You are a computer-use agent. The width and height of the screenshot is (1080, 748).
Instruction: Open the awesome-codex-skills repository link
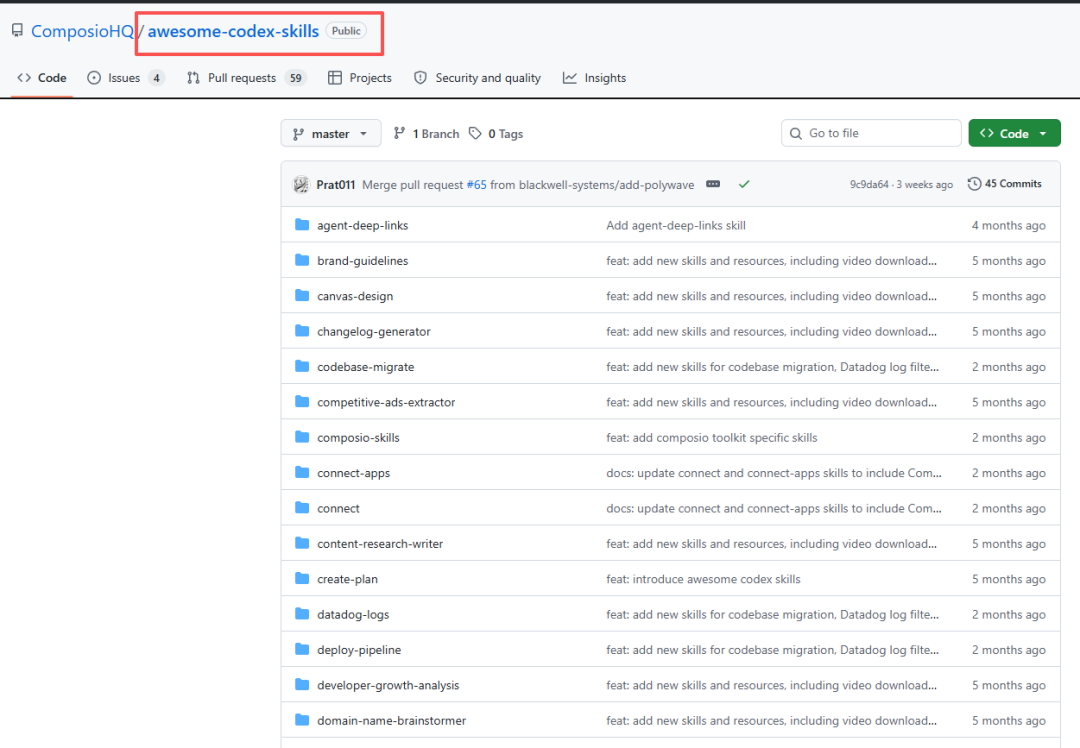pyautogui.click(x=233, y=31)
